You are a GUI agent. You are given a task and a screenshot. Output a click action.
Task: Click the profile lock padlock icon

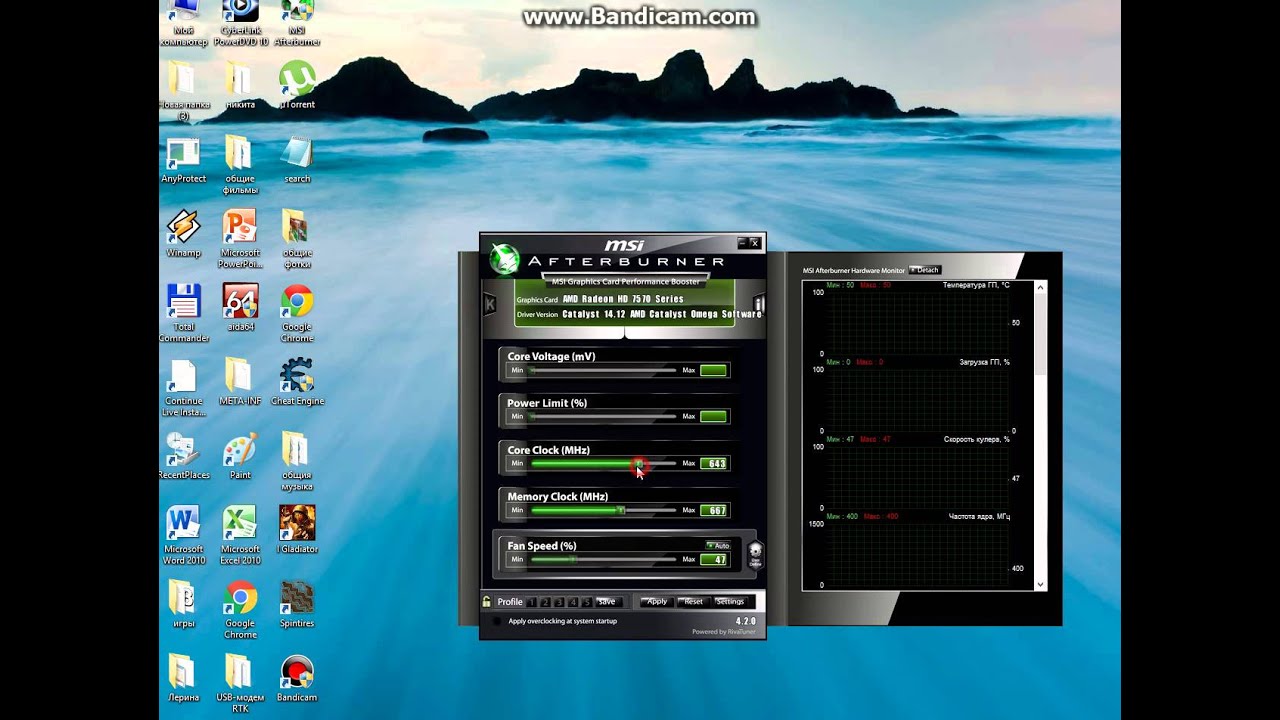click(x=487, y=602)
